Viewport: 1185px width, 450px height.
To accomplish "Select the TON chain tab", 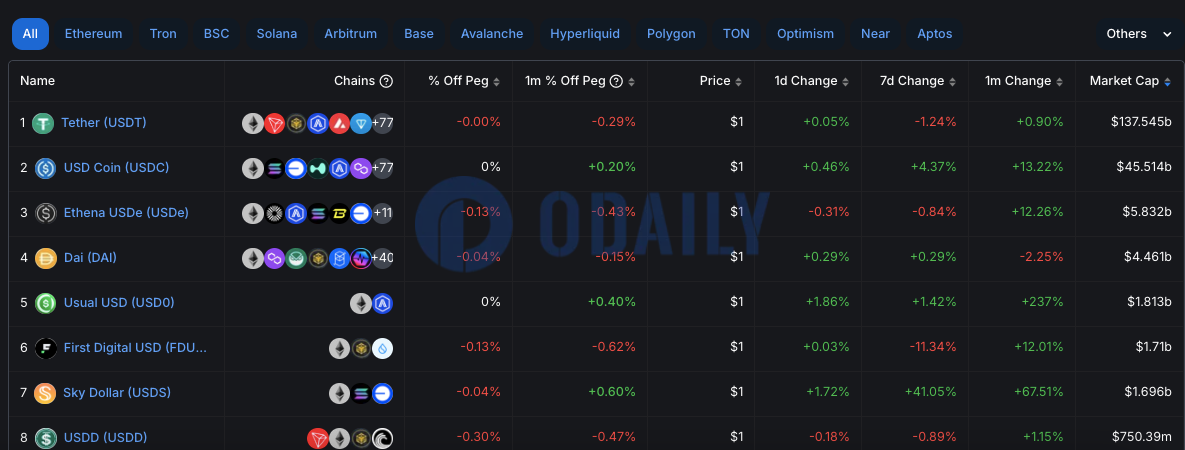I will (x=736, y=34).
